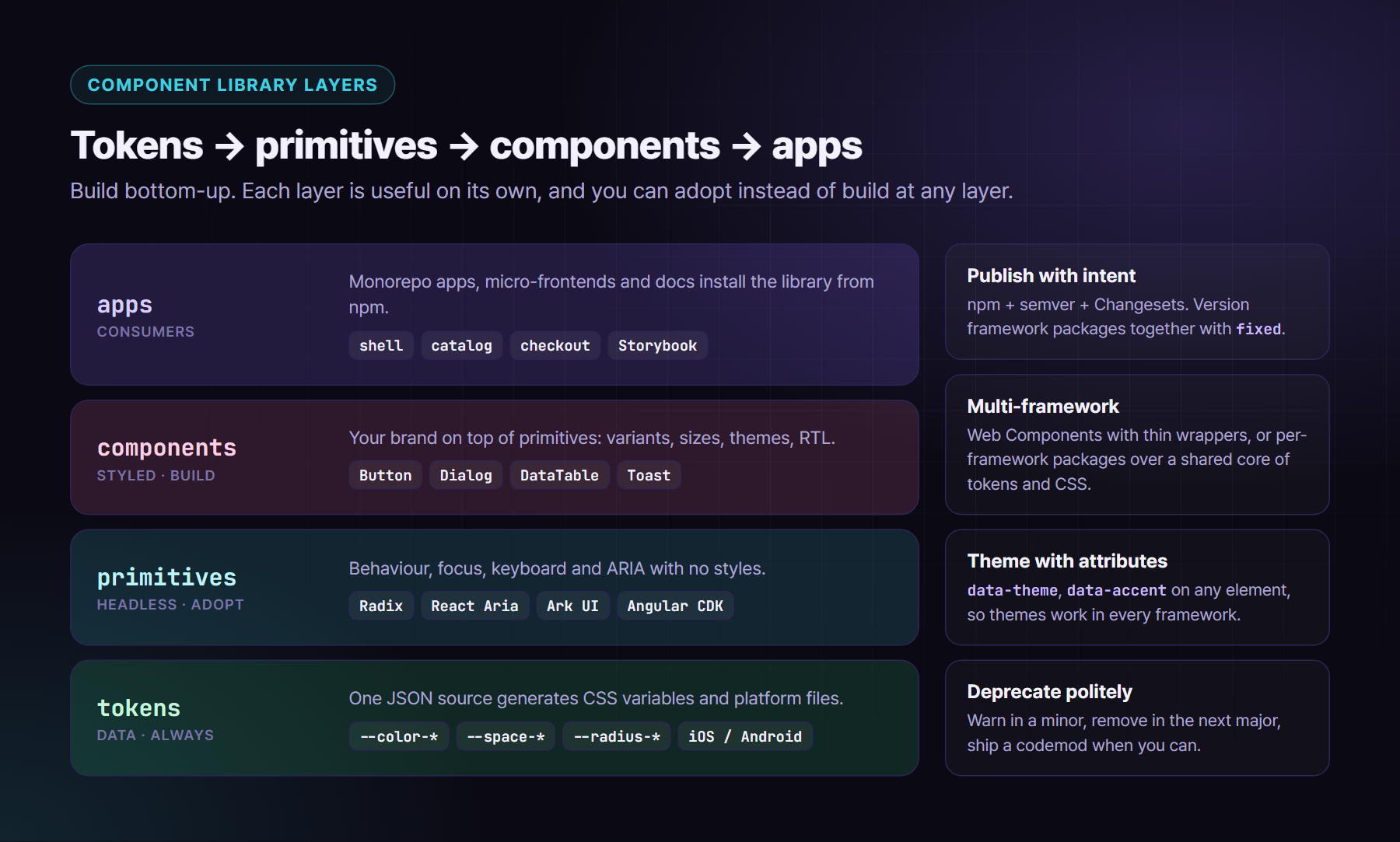Click the --color-* token chip

pyautogui.click(x=399, y=736)
